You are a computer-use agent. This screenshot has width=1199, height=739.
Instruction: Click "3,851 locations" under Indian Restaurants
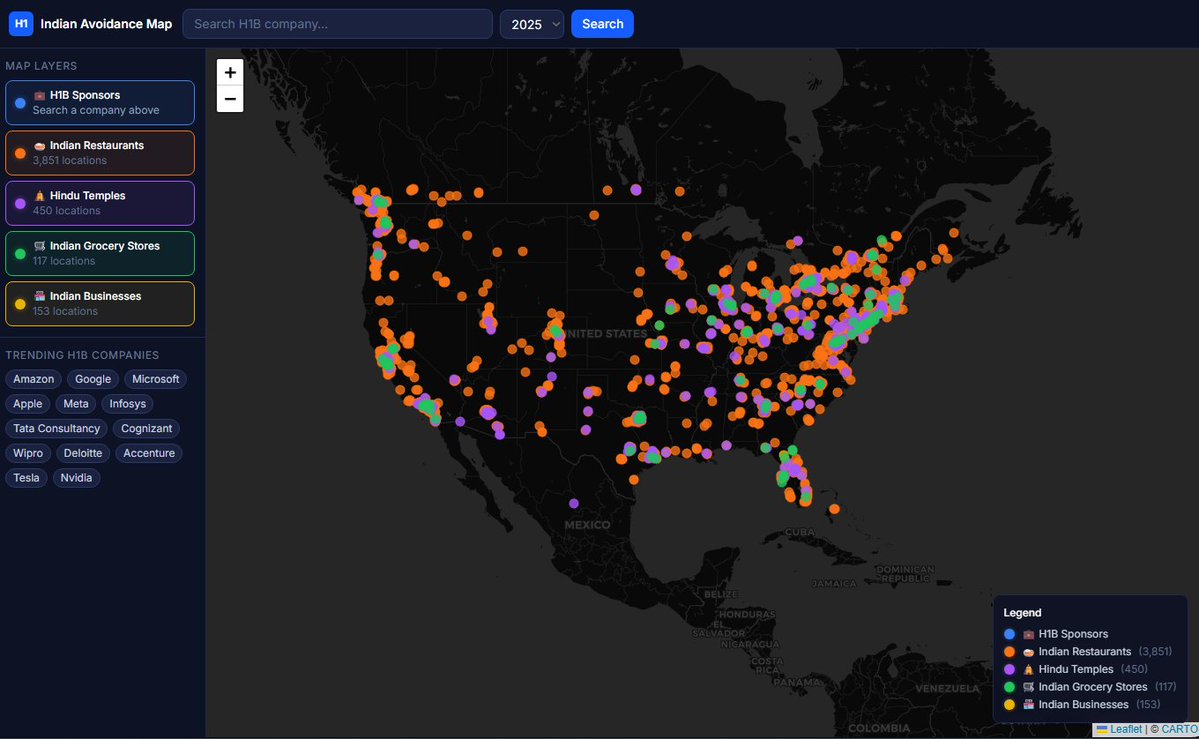click(x=70, y=161)
